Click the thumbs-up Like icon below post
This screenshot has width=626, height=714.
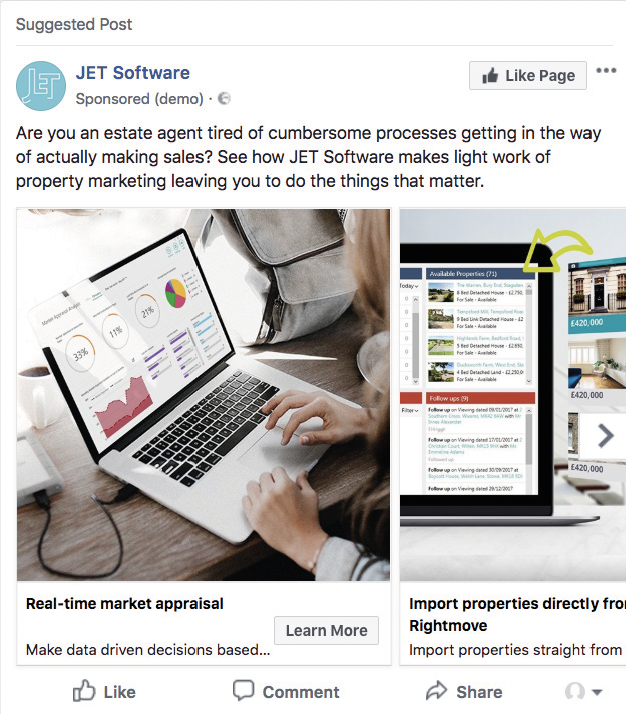click(x=84, y=691)
